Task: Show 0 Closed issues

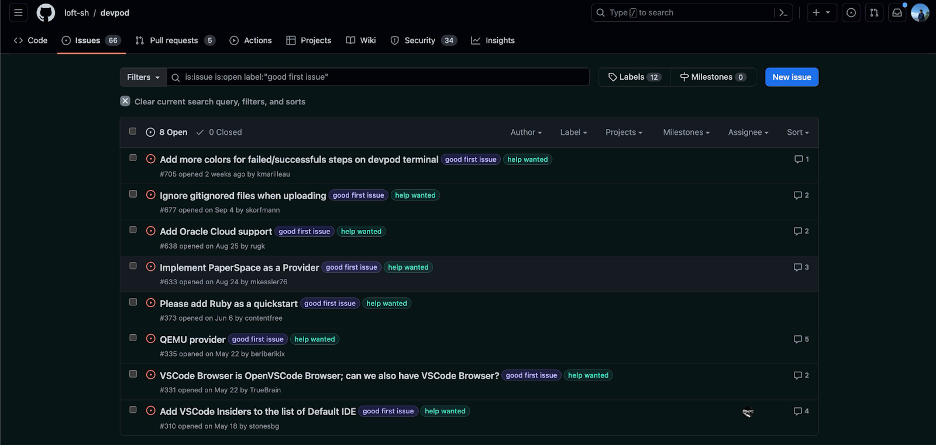Action: point(219,132)
